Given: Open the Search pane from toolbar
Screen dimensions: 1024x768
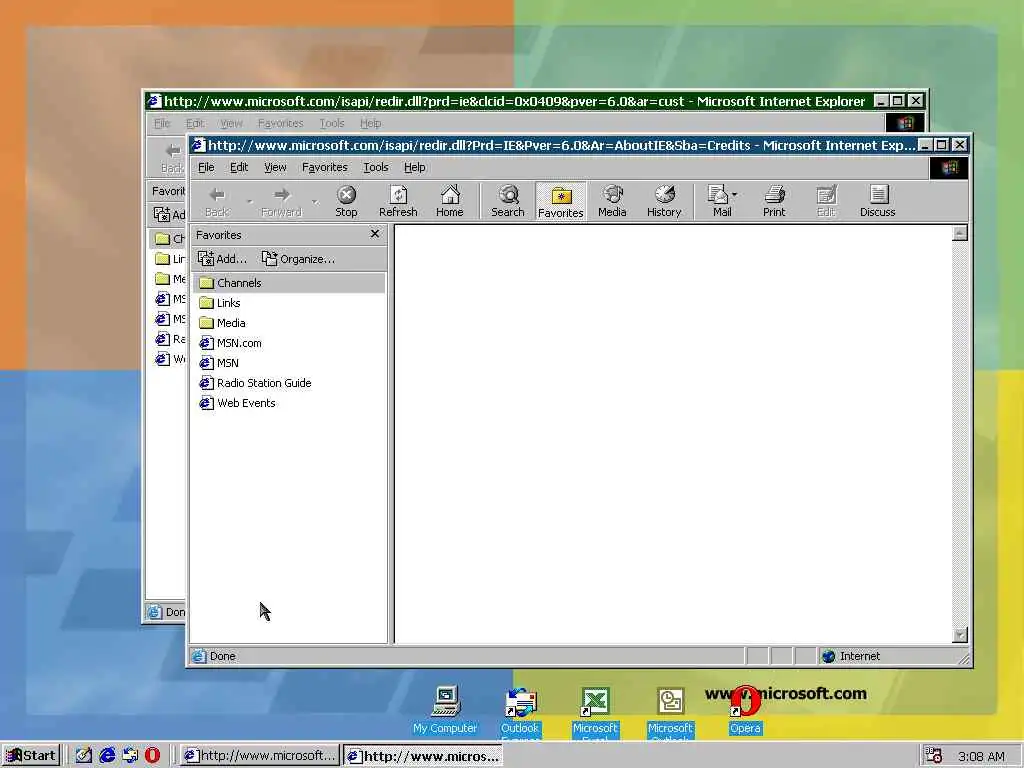Looking at the screenshot, I should [507, 201].
